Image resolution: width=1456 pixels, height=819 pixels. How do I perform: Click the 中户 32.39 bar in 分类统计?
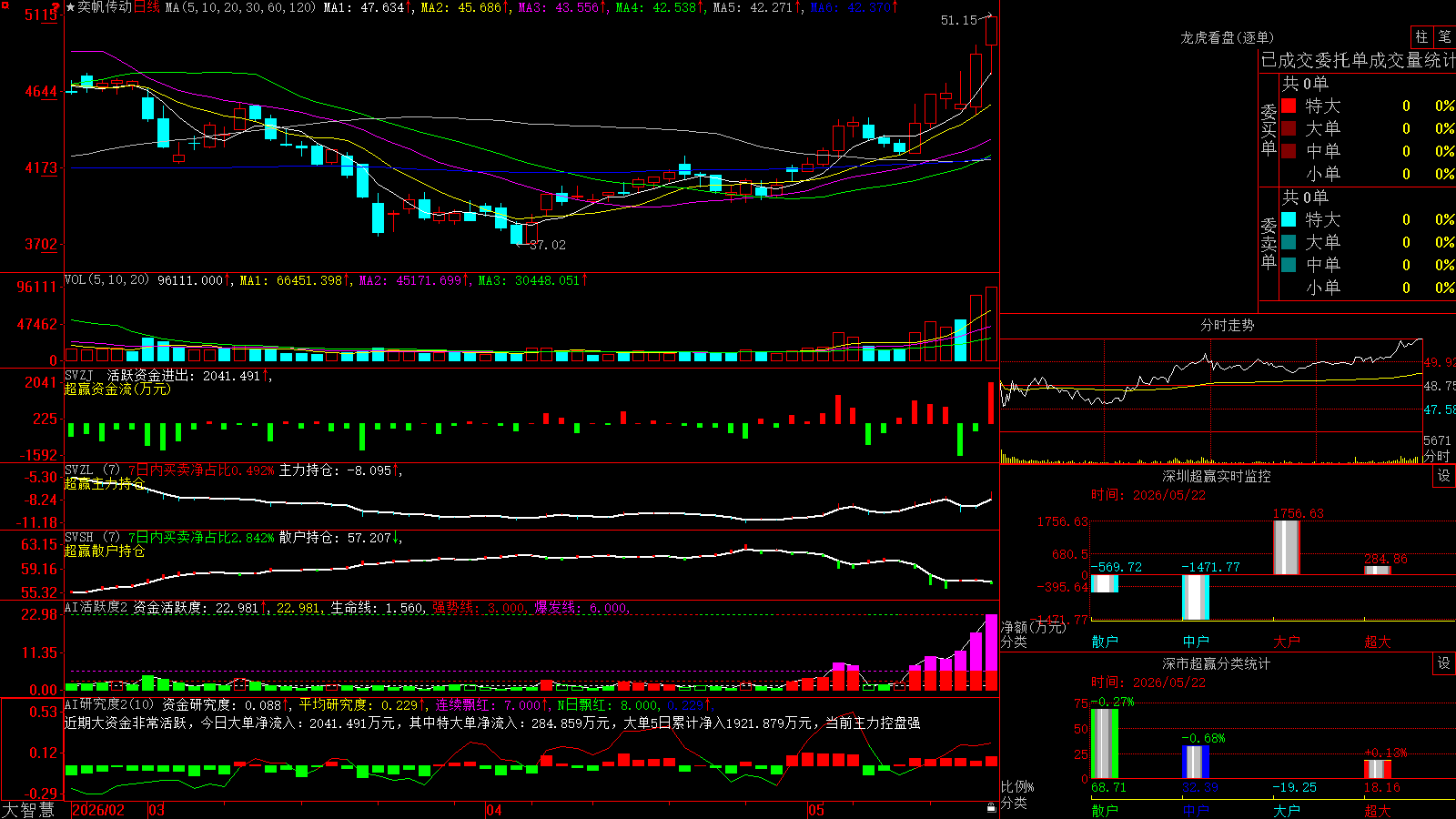[1196, 763]
